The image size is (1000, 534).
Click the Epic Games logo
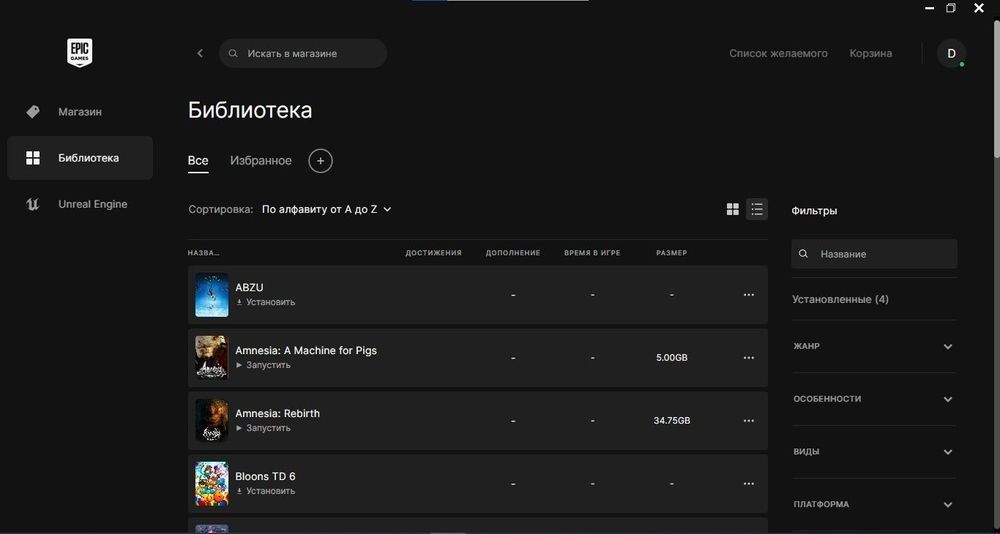click(x=80, y=52)
